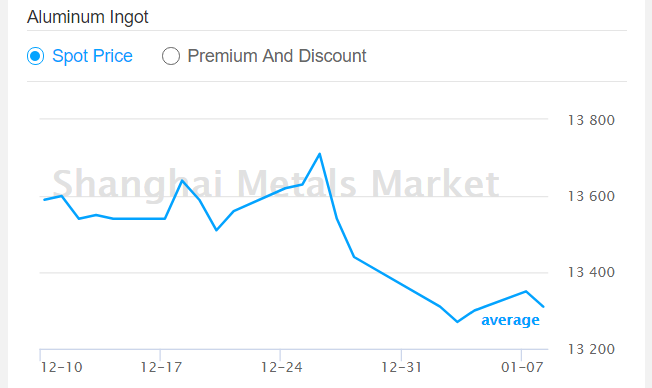
Task: Click the 13 800 price axis label
Action: [x=591, y=120]
